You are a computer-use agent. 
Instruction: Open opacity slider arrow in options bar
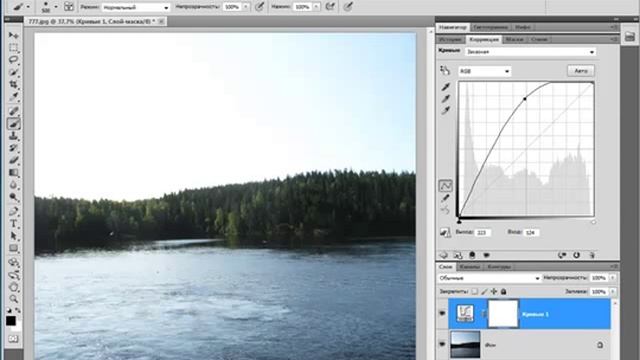246,7
